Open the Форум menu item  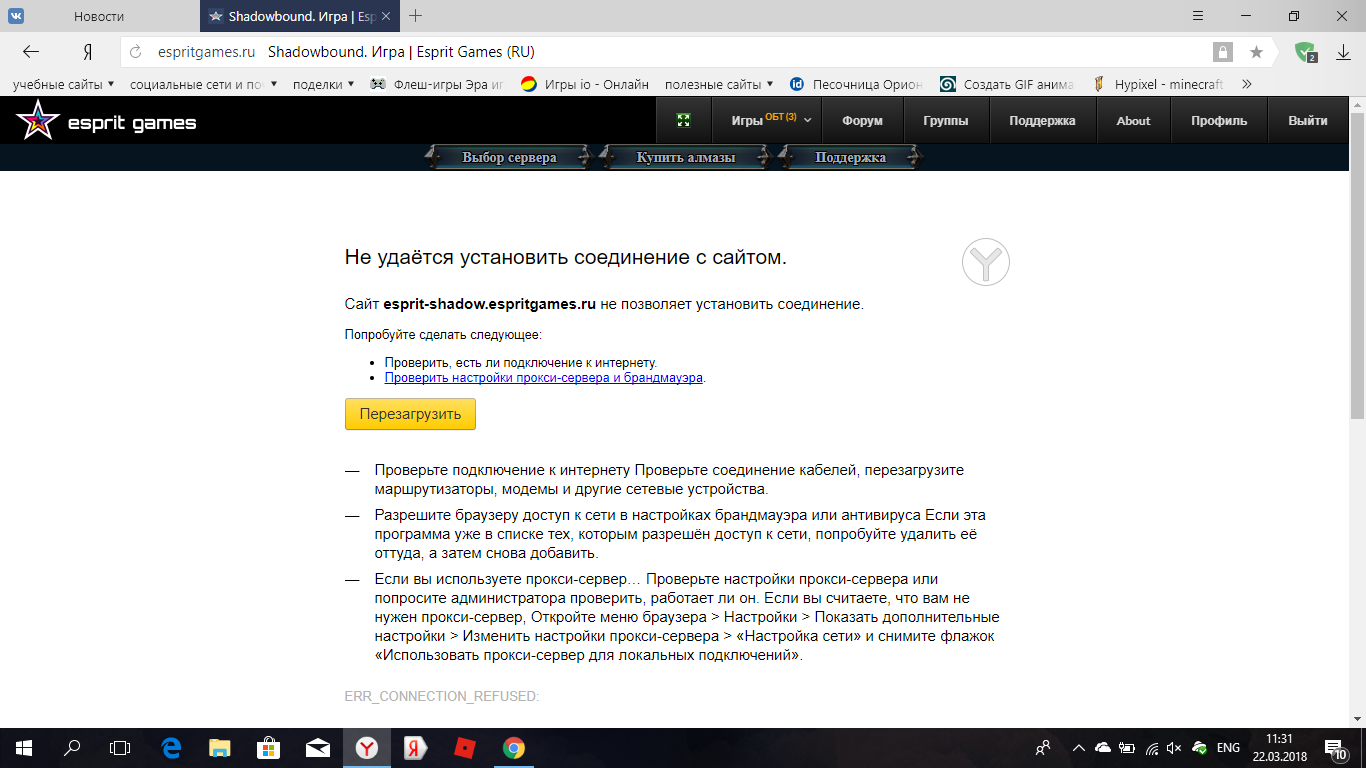(862, 120)
